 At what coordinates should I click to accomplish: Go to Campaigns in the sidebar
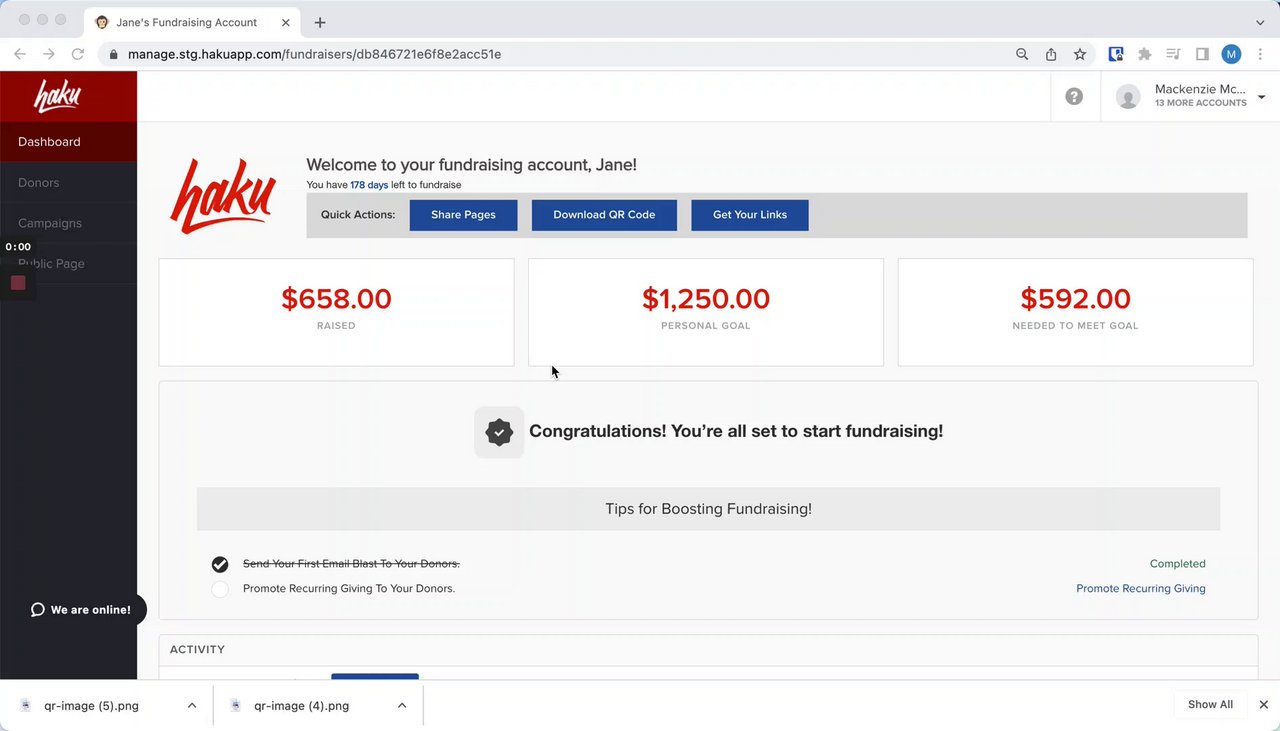pos(50,223)
